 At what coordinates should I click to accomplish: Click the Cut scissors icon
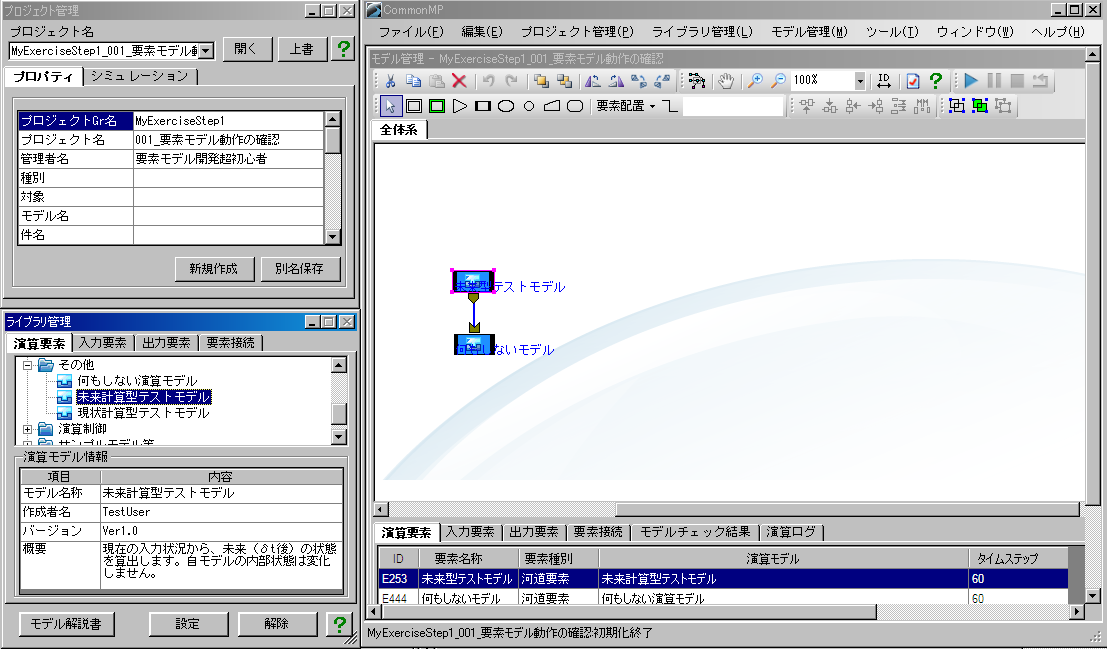(390, 81)
